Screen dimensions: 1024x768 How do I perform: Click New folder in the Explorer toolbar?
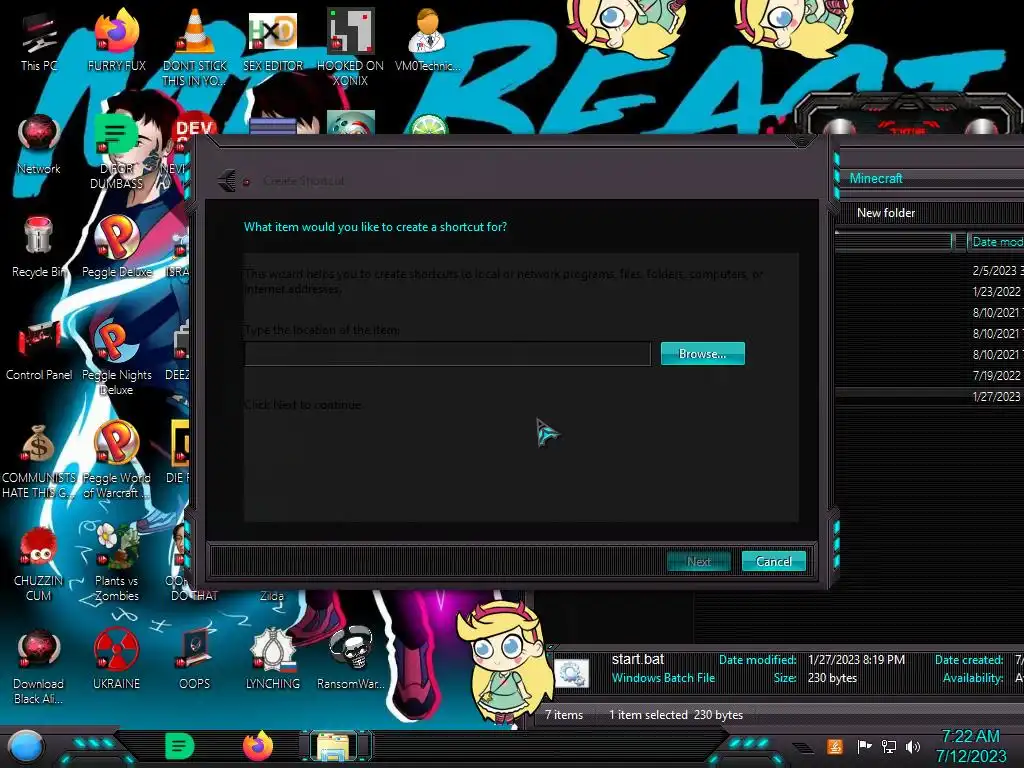coord(886,213)
